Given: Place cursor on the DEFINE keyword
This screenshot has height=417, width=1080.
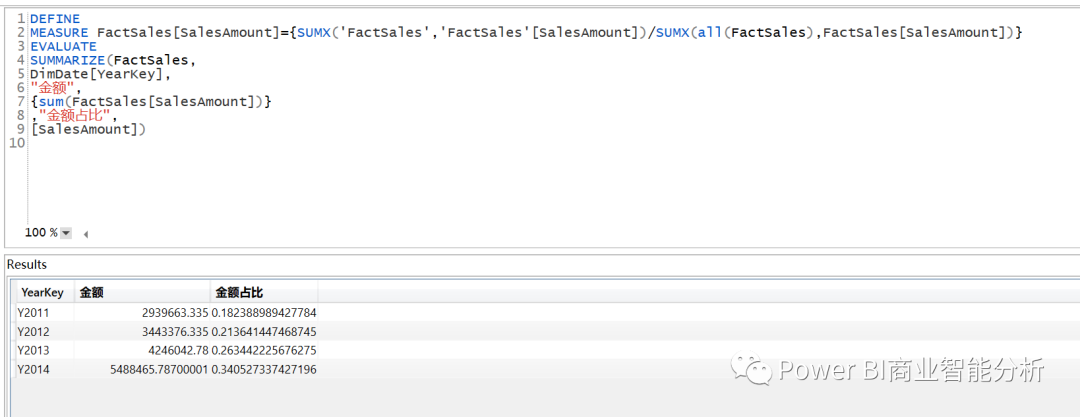Looking at the screenshot, I should pos(54,19).
